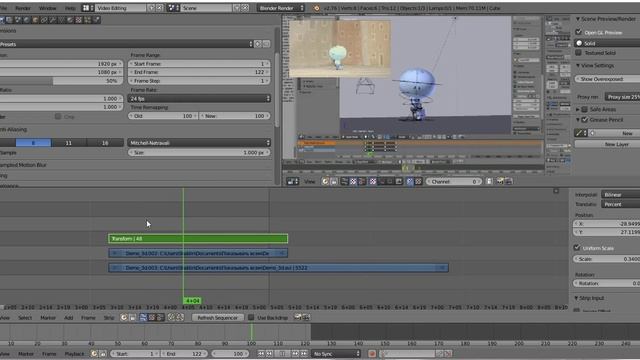Toggle Use Backdrop checkbox

coord(251,317)
